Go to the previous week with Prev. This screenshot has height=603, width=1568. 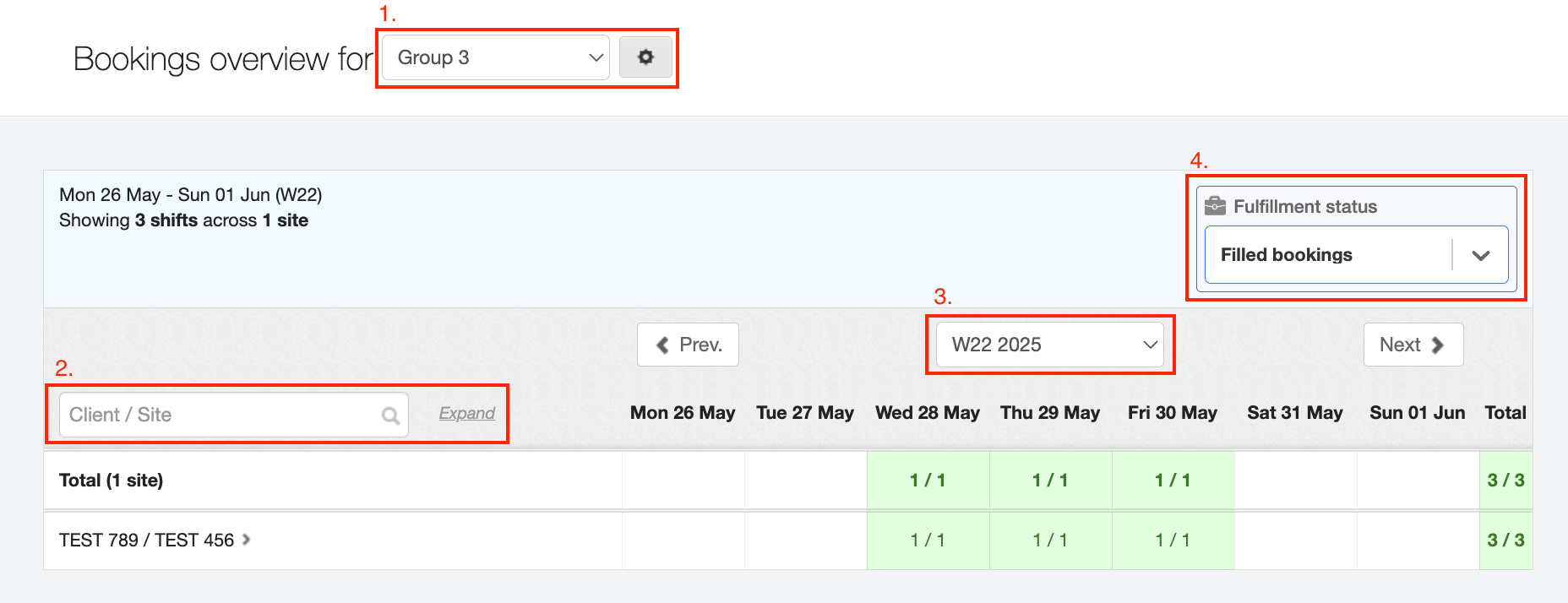pos(688,345)
